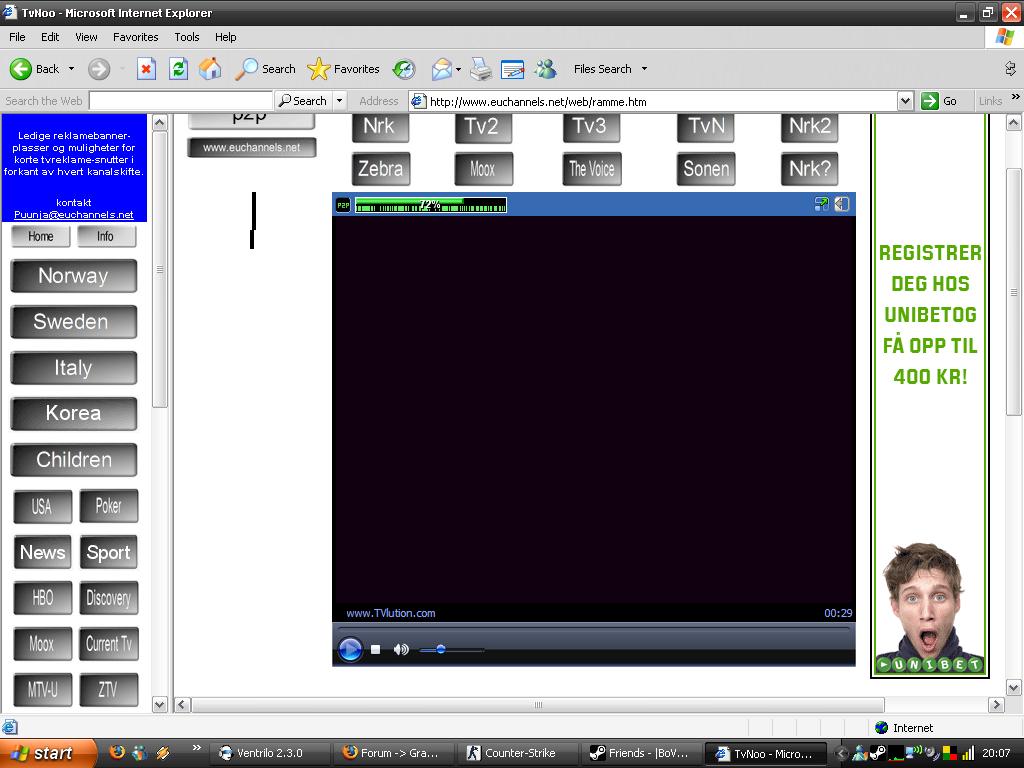Click the Files Search toolbar button
The height and width of the screenshot is (768, 1024).
pos(603,69)
